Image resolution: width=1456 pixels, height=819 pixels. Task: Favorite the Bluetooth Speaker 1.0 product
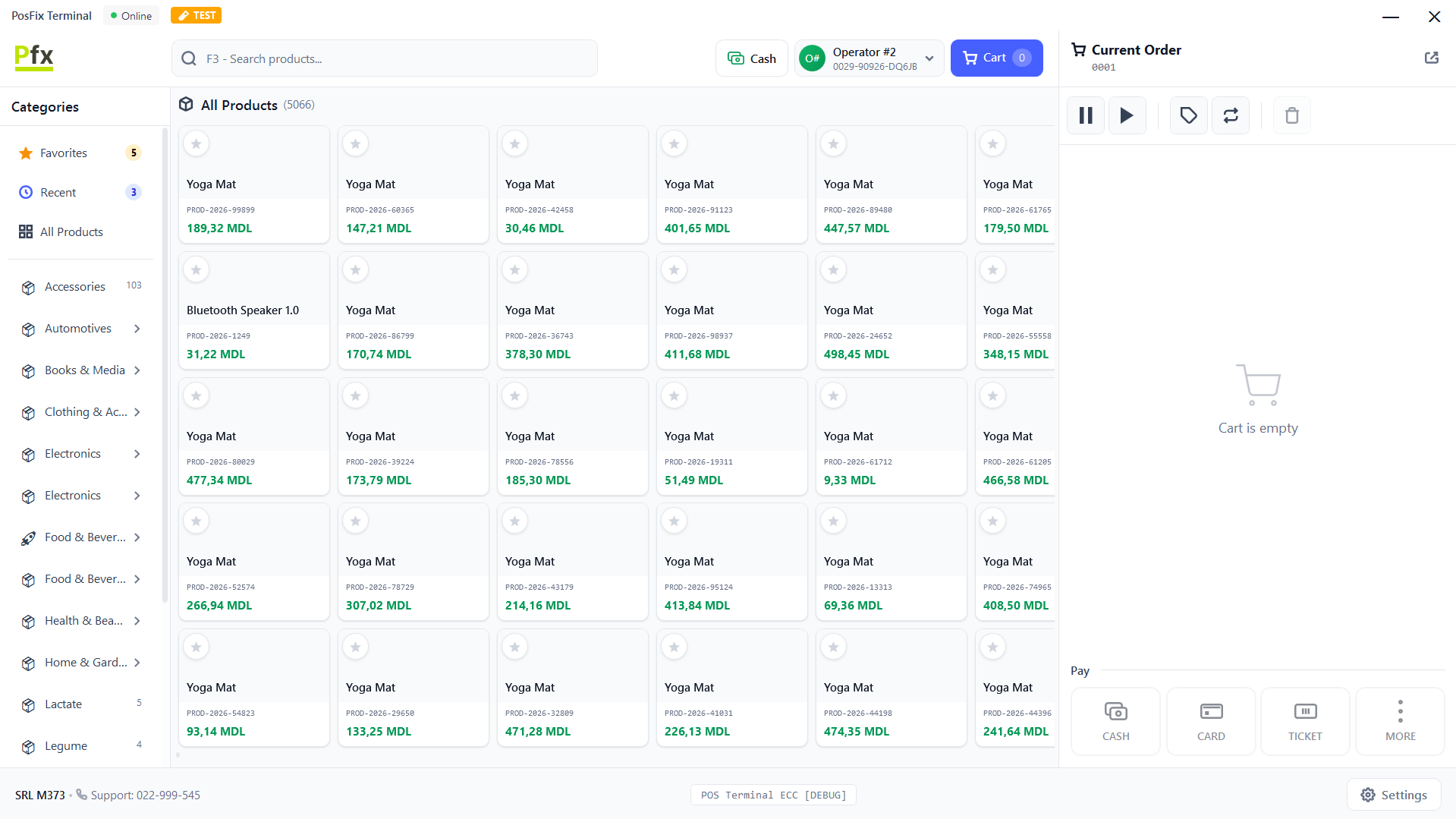point(197,269)
